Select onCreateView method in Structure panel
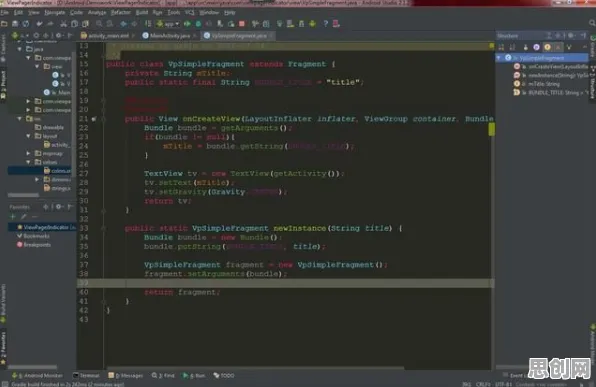 pyautogui.click(x=550, y=67)
